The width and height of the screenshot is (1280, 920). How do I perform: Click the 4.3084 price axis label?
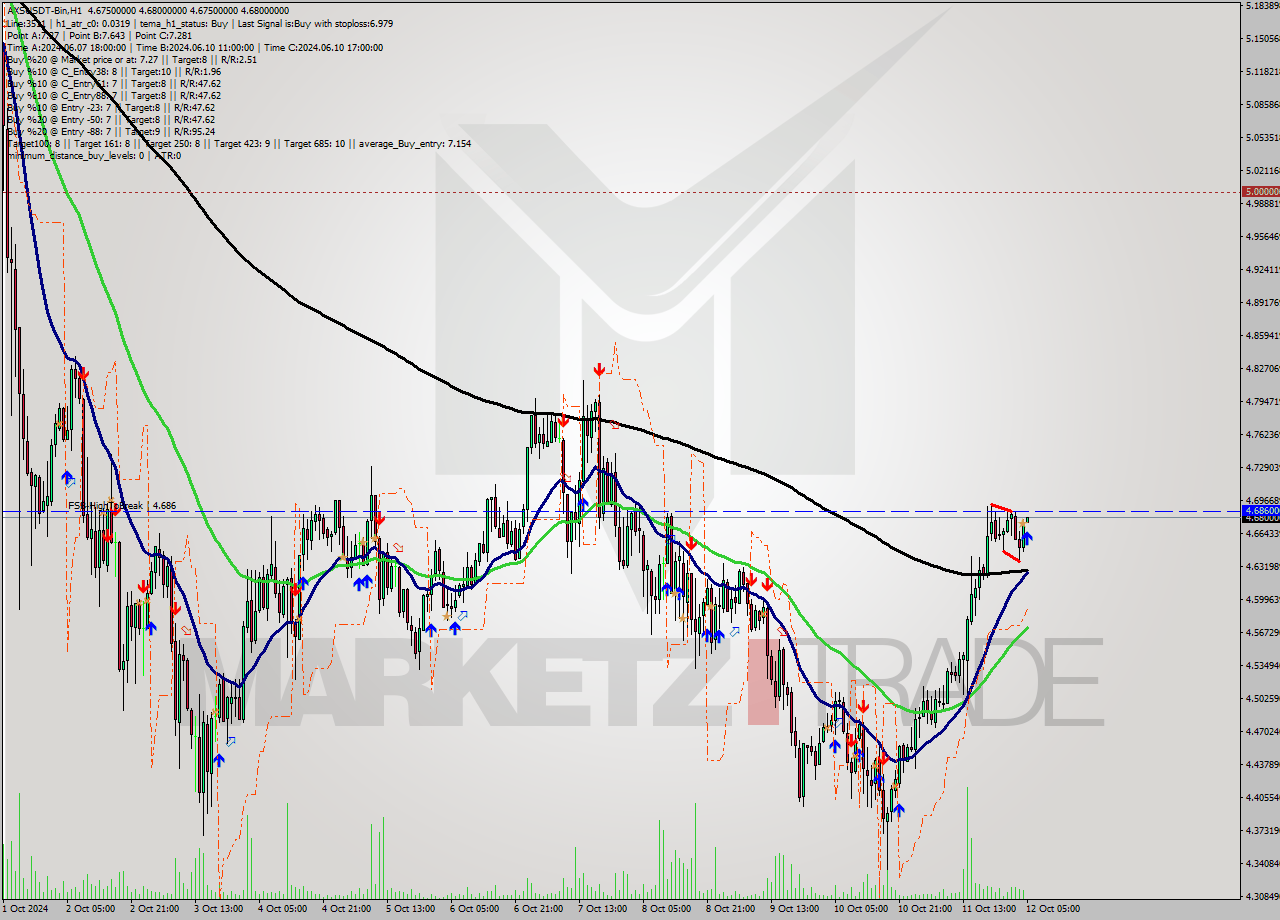click(x=1261, y=896)
